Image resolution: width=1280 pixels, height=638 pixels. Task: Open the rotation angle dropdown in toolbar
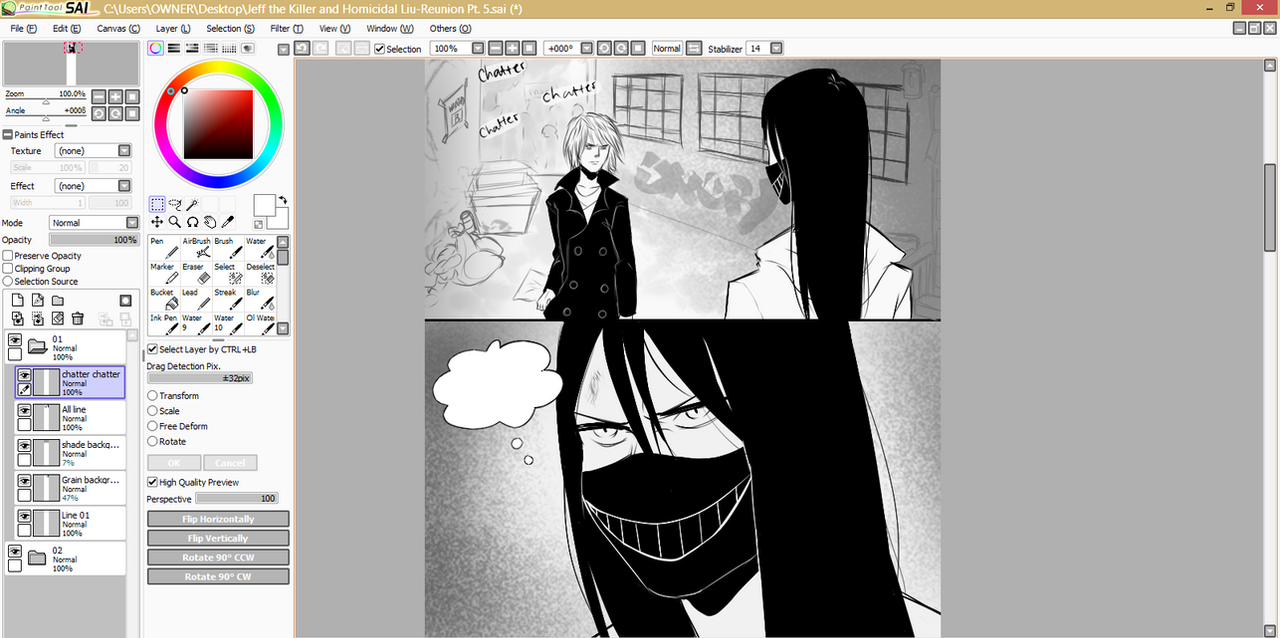point(589,48)
